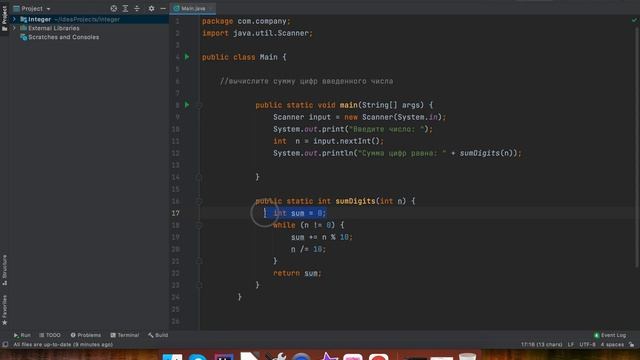The image size is (640, 360).
Task: Select Scratches and Consoles item
Action: pos(63,37)
